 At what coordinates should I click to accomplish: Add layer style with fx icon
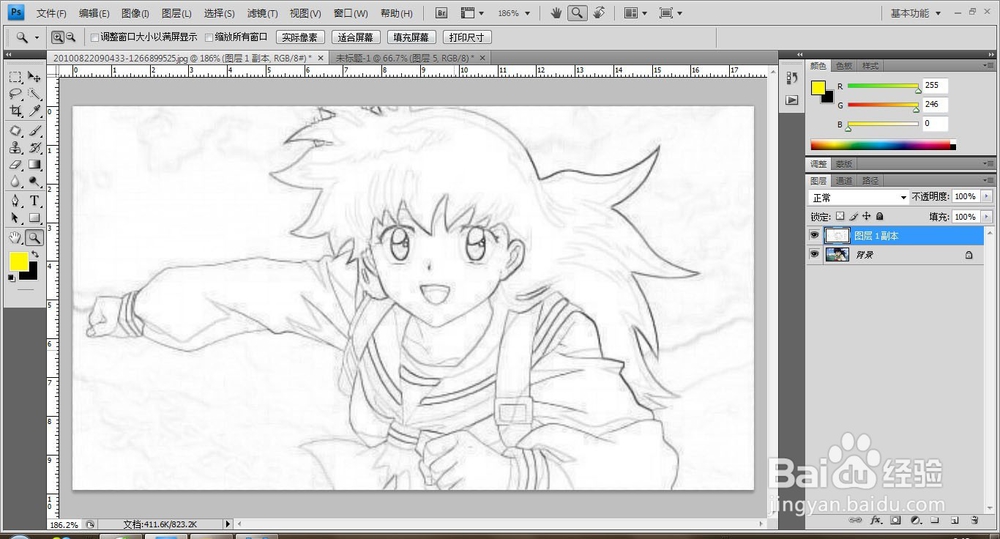[876, 521]
